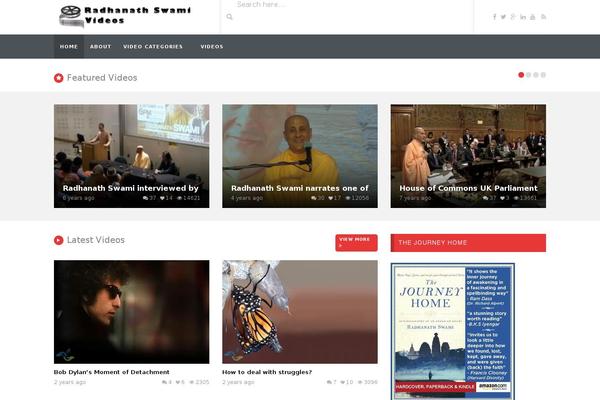Click views eye icon on Radhanath Swami interviewed video
The image size is (600, 400).
(x=179, y=198)
